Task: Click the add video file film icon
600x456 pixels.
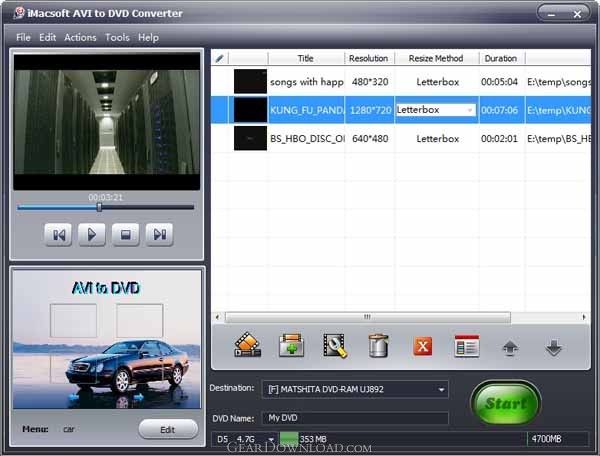Action: [x=248, y=345]
